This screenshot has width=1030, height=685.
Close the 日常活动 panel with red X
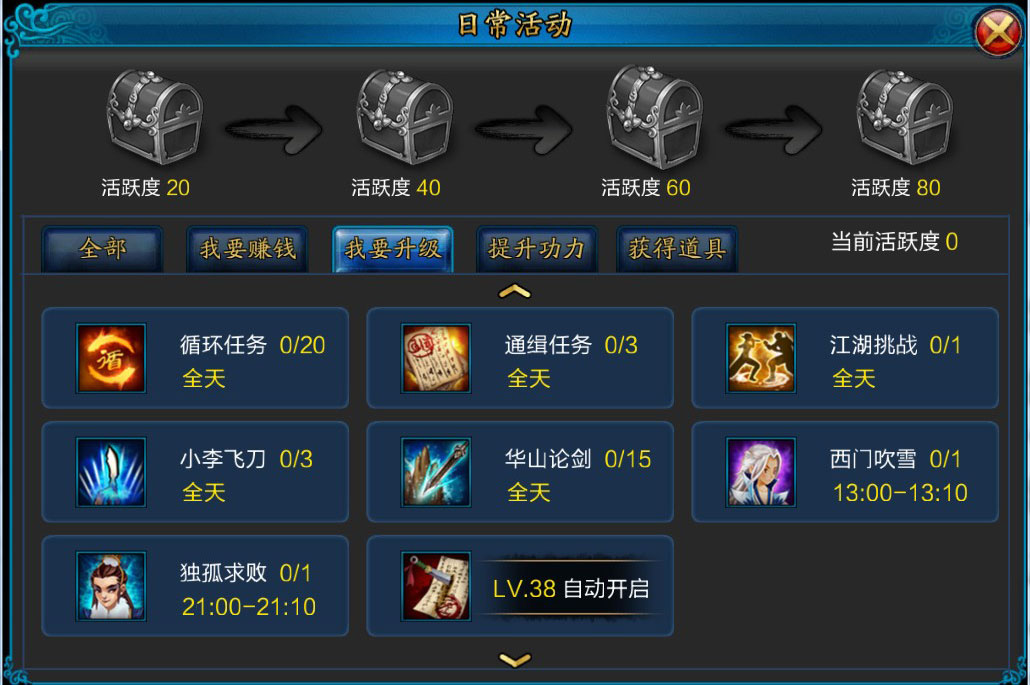(x=998, y=31)
